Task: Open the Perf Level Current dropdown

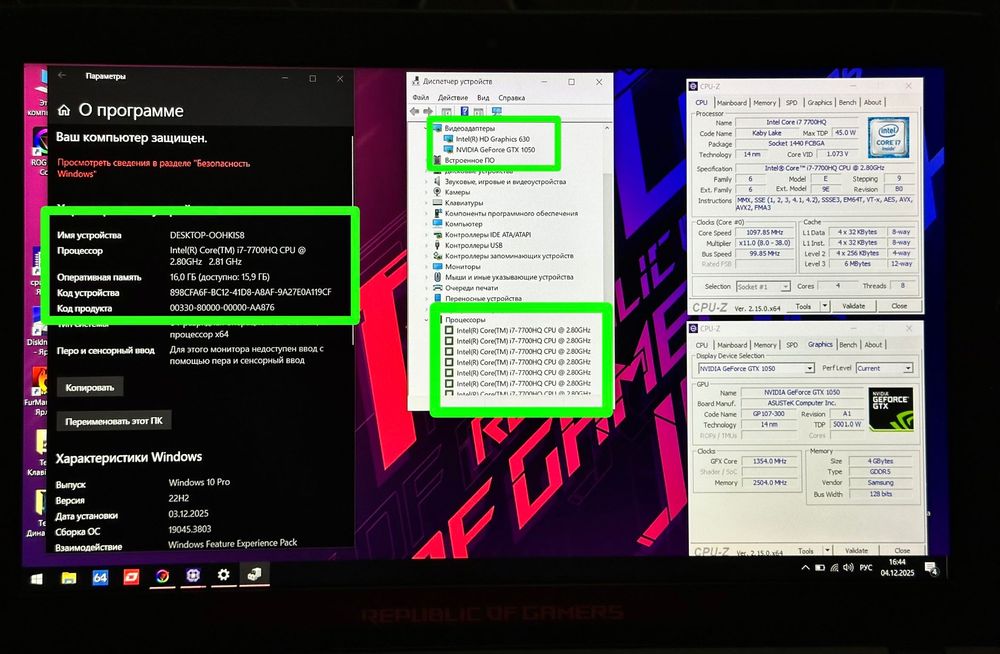Action: tap(908, 368)
